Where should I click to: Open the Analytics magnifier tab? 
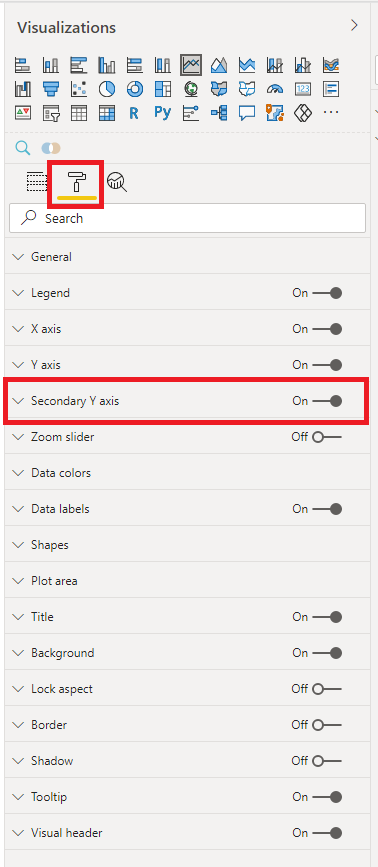[x=117, y=181]
